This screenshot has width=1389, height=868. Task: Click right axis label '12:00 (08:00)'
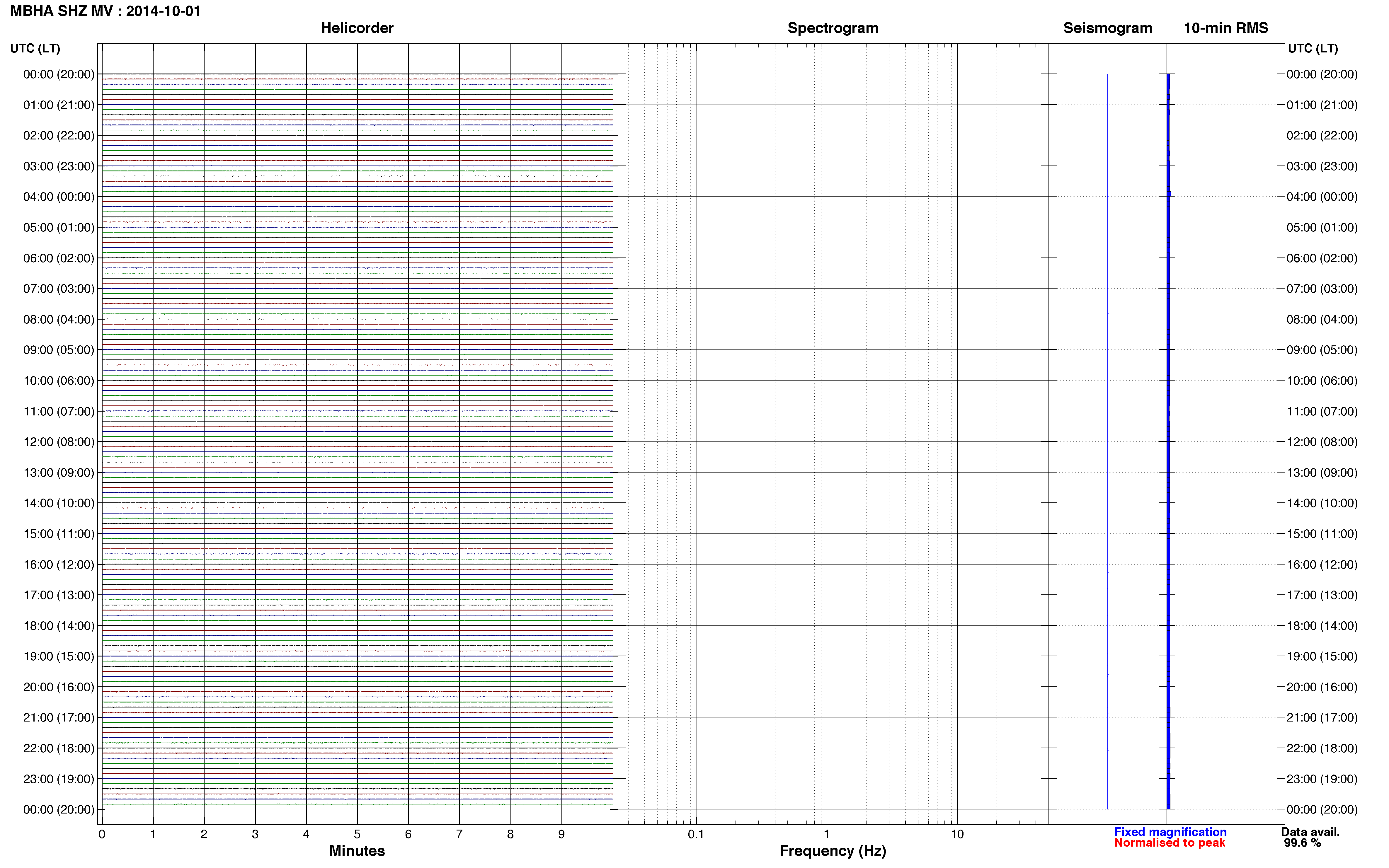click(1322, 441)
